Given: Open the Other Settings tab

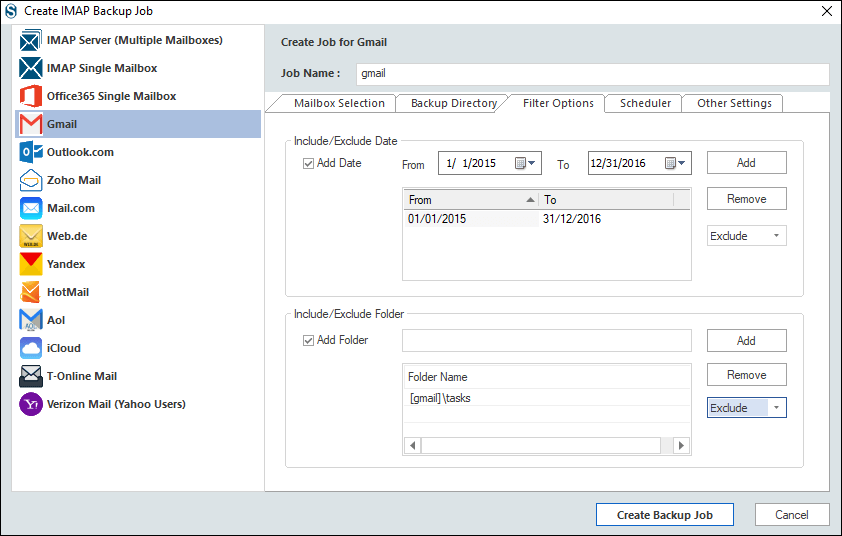Looking at the screenshot, I should tap(734, 103).
